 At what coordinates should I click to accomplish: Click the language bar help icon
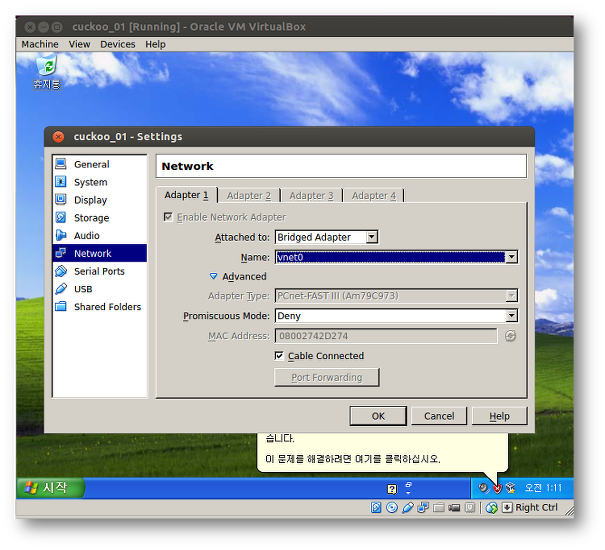click(x=392, y=489)
